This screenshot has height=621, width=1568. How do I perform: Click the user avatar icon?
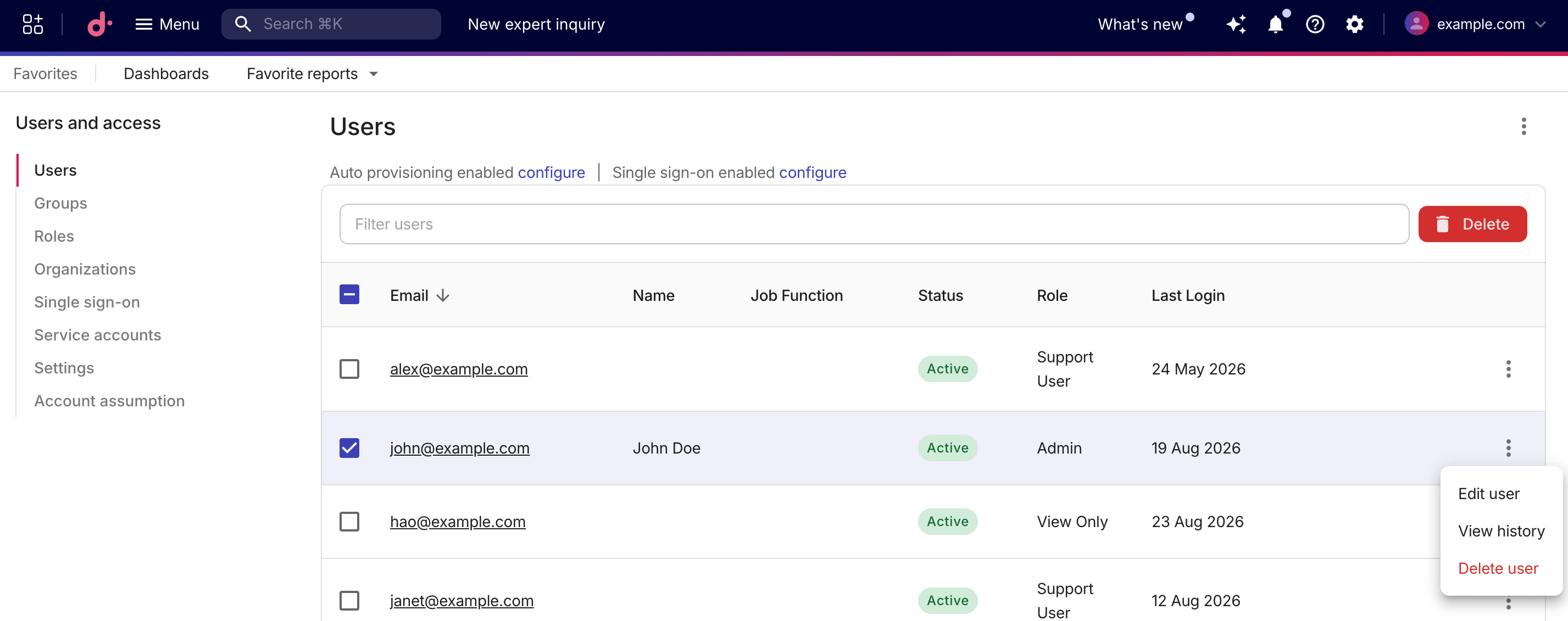(1416, 24)
